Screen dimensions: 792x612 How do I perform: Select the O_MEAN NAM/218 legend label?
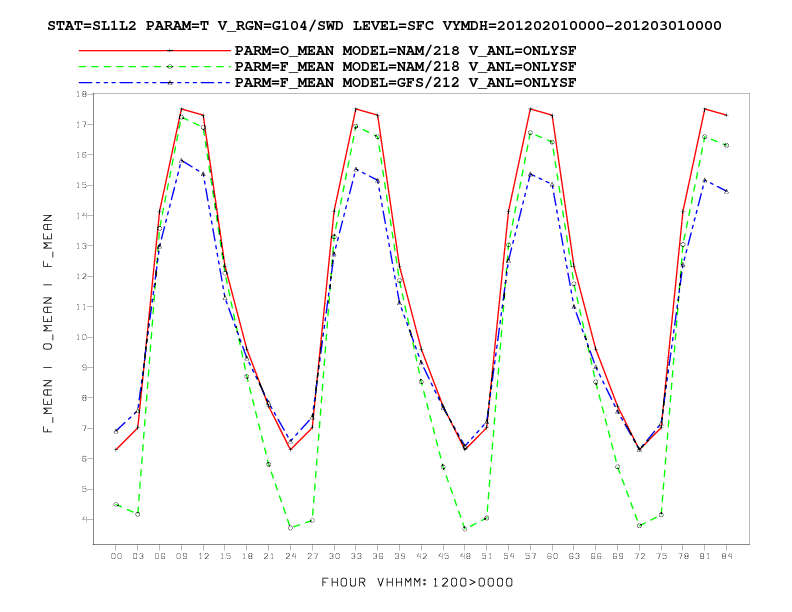coord(405,51)
